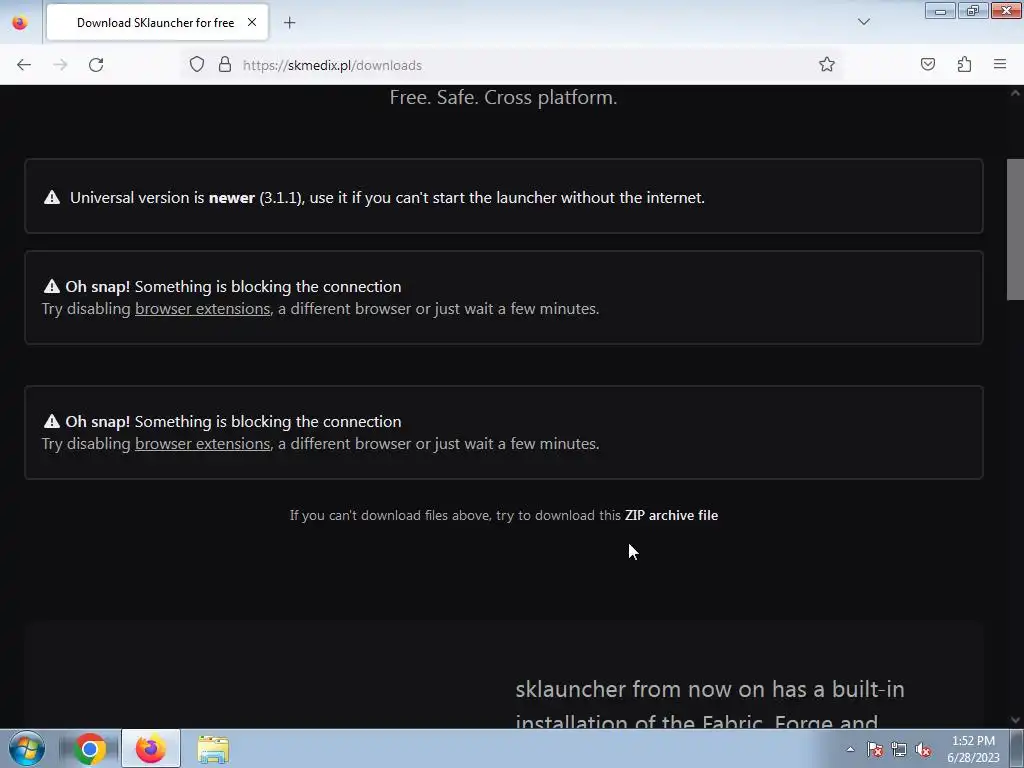Image resolution: width=1024 pixels, height=768 pixels.
Task: Reload the current page
Action: (96, 65)
